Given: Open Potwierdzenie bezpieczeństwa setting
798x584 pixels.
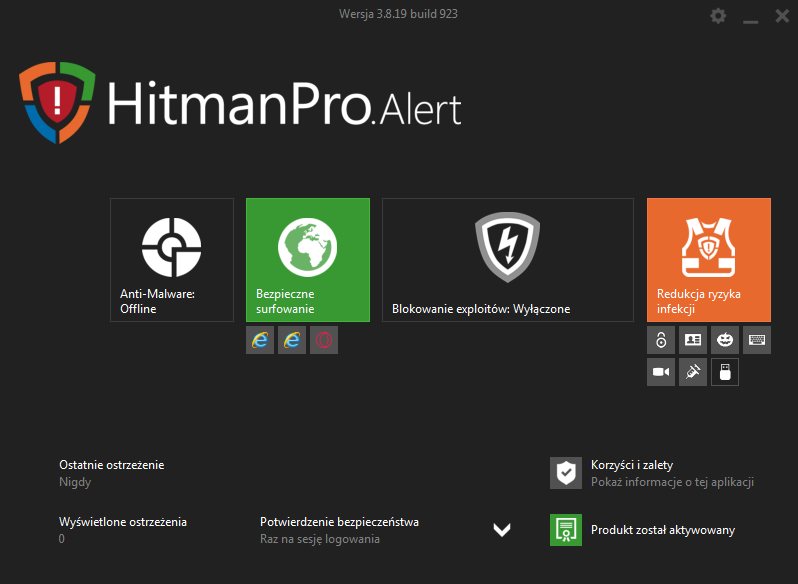Looking at the screenshot, I should (x=339, y=522).
